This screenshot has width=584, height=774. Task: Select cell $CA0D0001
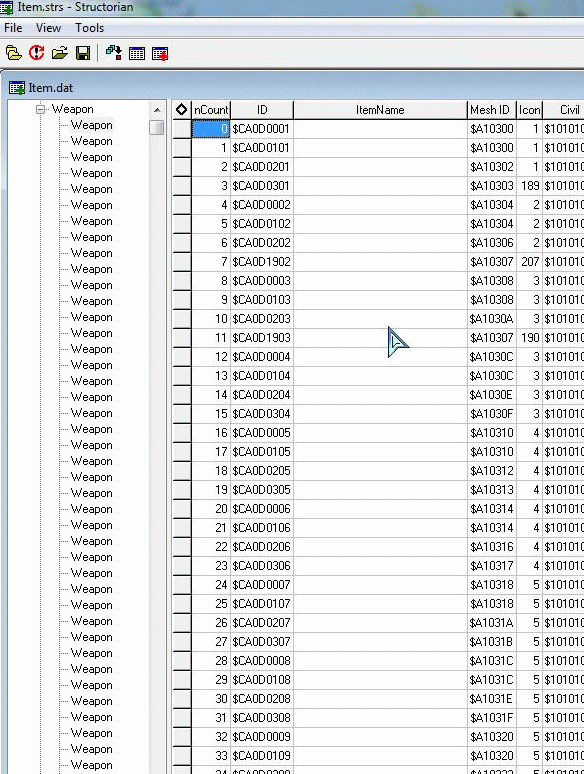pyautogui.click(x=262, y=129)
